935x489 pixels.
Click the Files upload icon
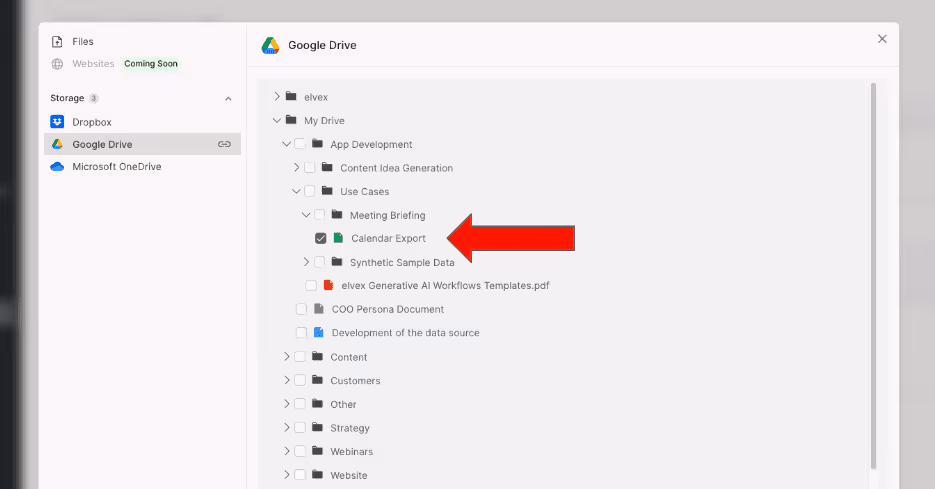pyautogui.click(x=57, y=42)
